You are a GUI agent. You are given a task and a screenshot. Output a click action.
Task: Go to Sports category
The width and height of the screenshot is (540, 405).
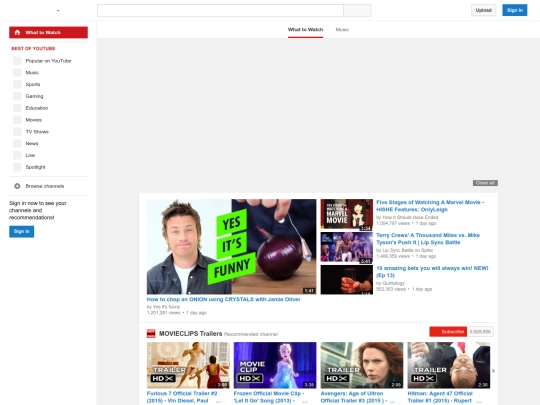coord(33,84)
